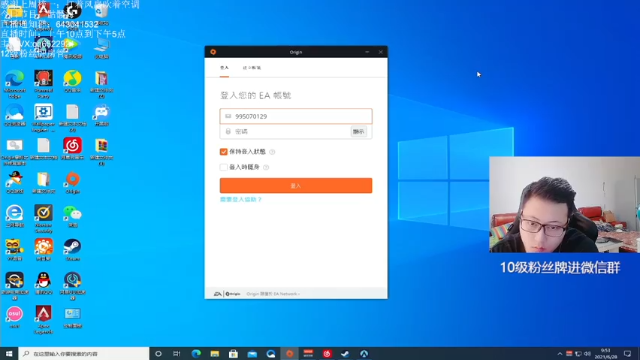Open Task View on taskbar
The width and height of the screenshot is (640, 360).
click(x=177, y=353)
